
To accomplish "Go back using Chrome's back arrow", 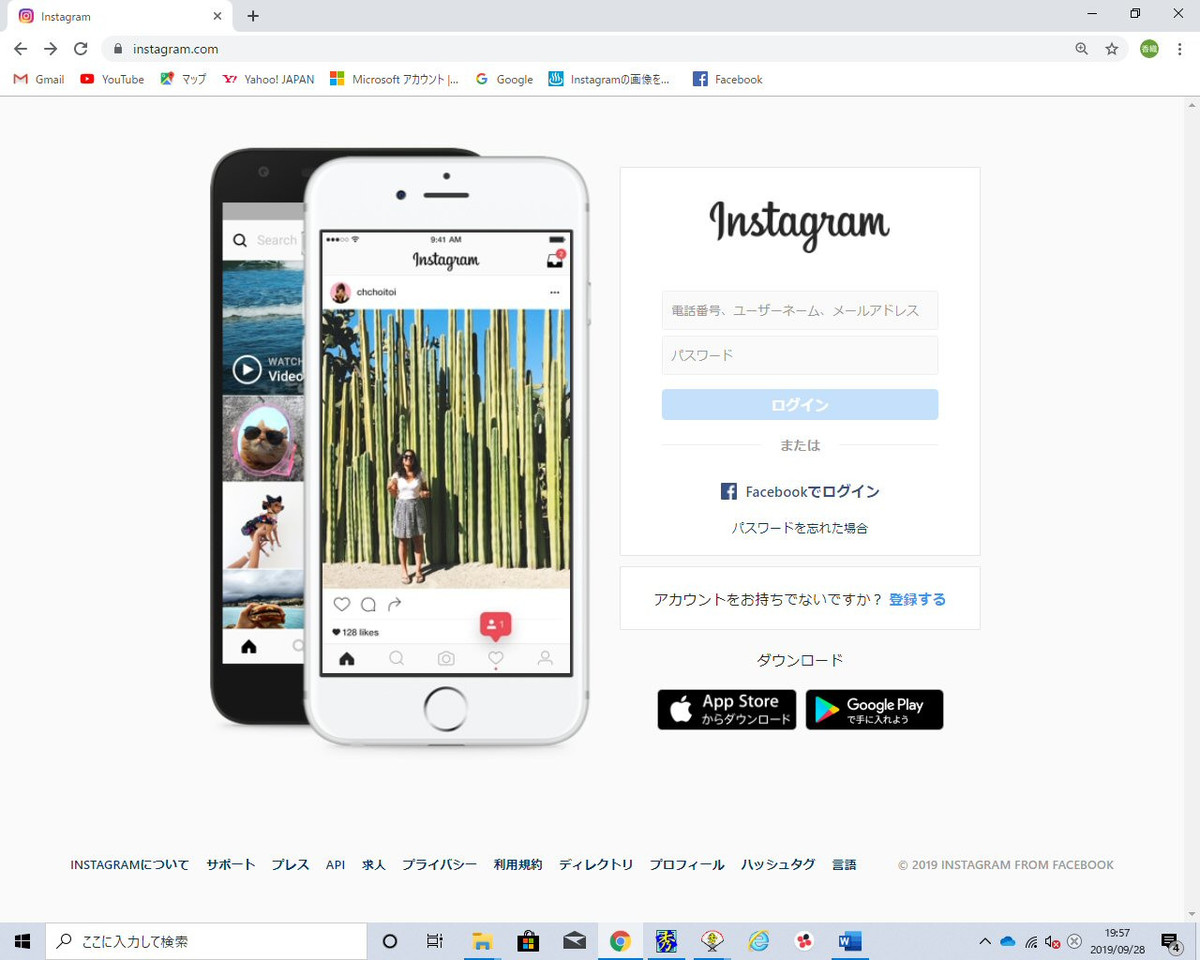I will (x=21, y=48).
